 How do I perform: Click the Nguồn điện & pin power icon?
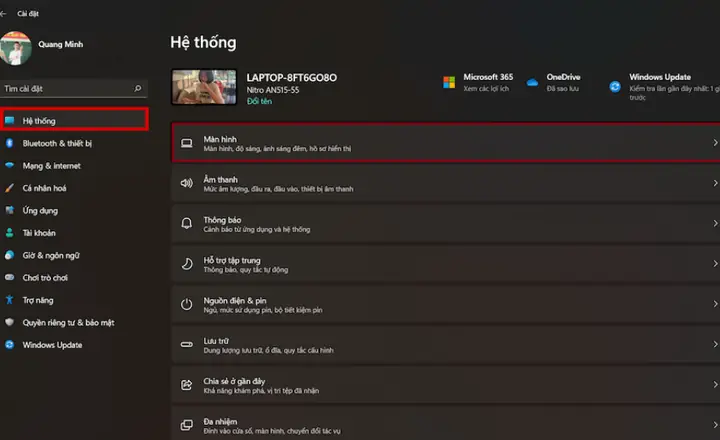tap(186, 304)
